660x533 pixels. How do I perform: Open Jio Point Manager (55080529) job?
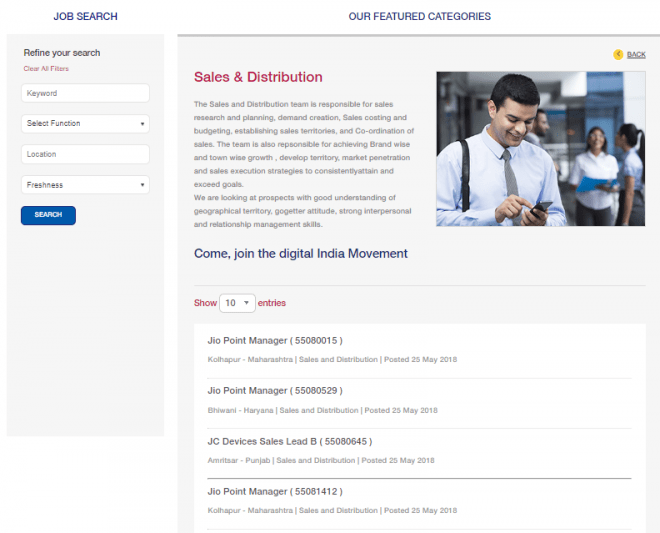point(275,391)
